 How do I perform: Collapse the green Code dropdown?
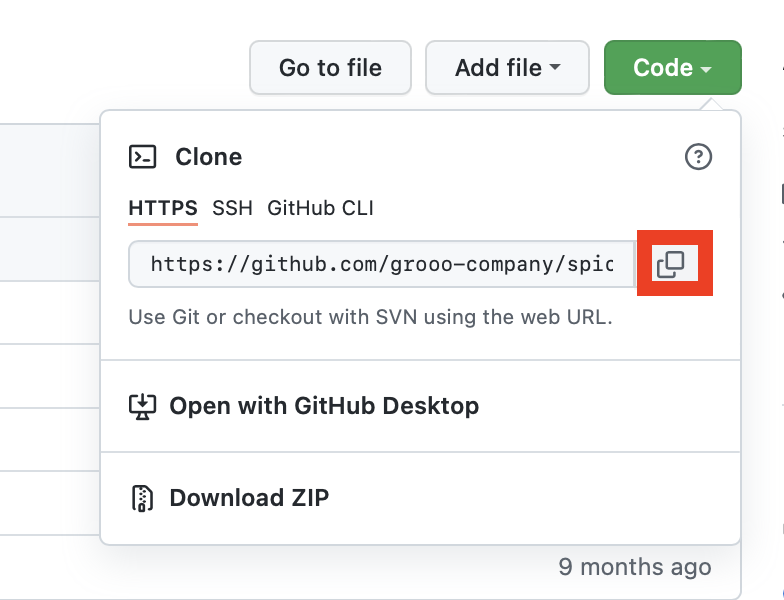click(x=672, y=68)
